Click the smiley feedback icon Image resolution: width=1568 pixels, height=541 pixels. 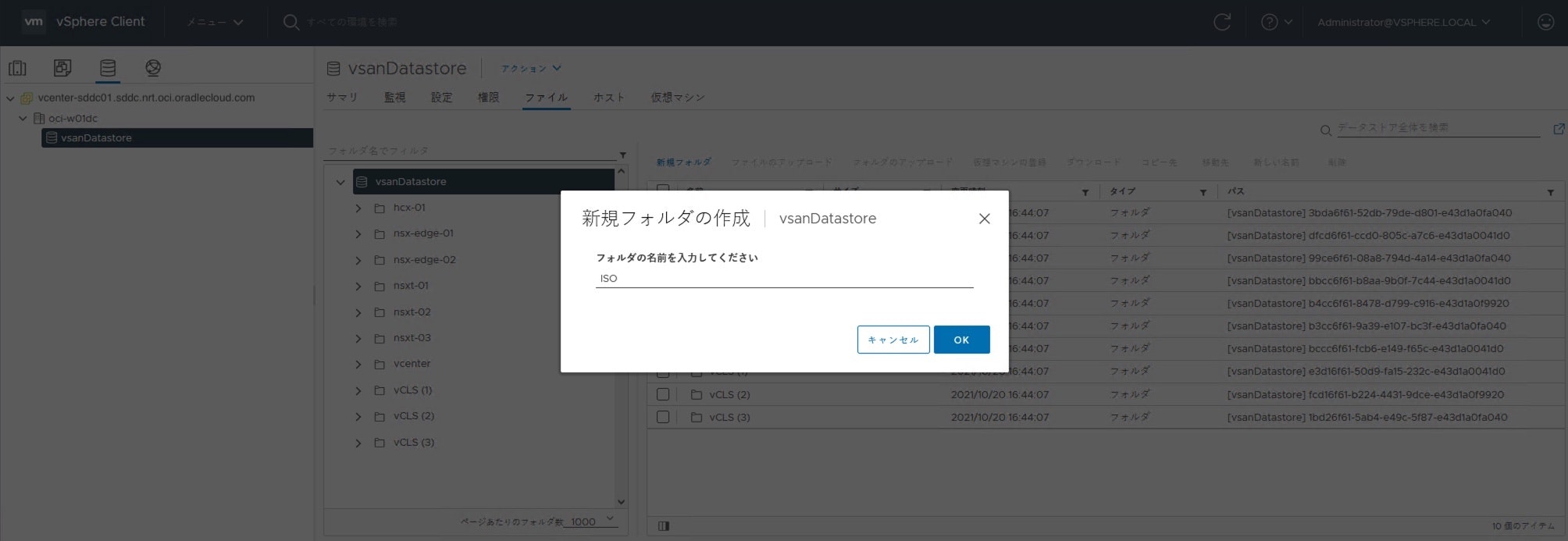[1545, 22]
